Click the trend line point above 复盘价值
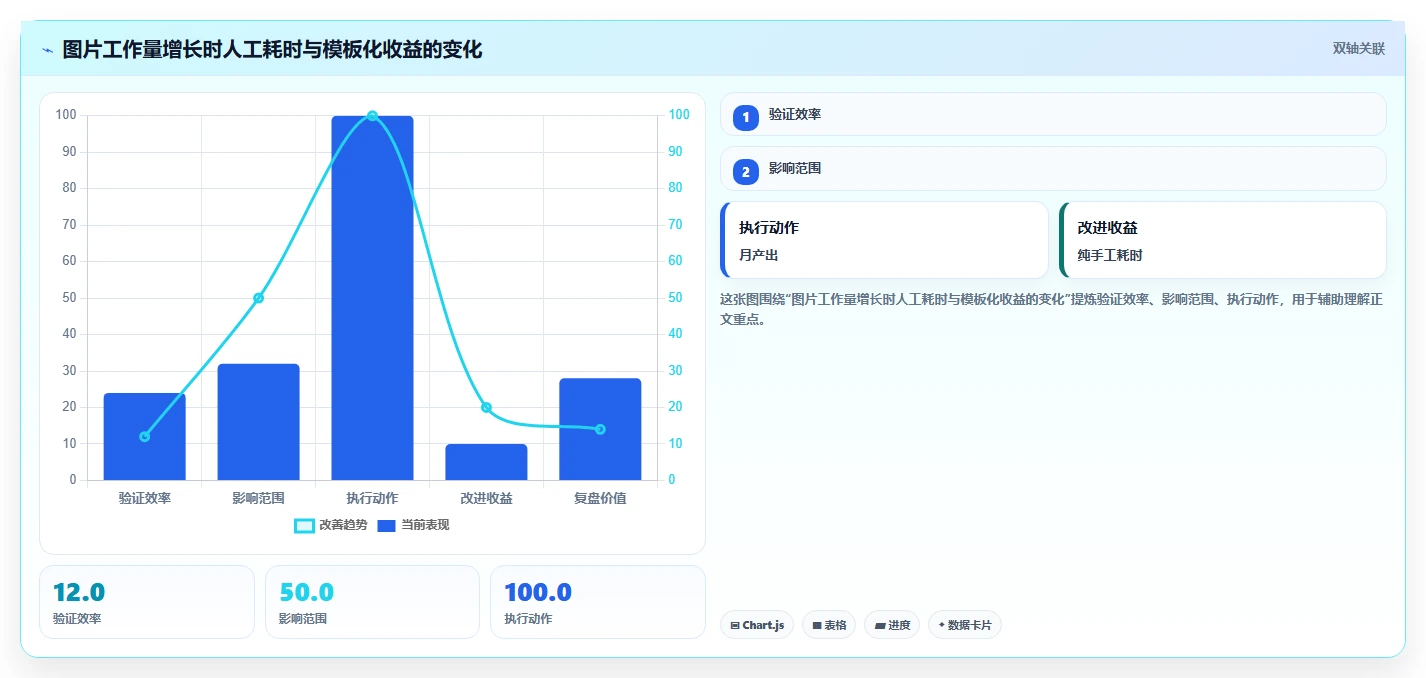 [x=600, y=429]
